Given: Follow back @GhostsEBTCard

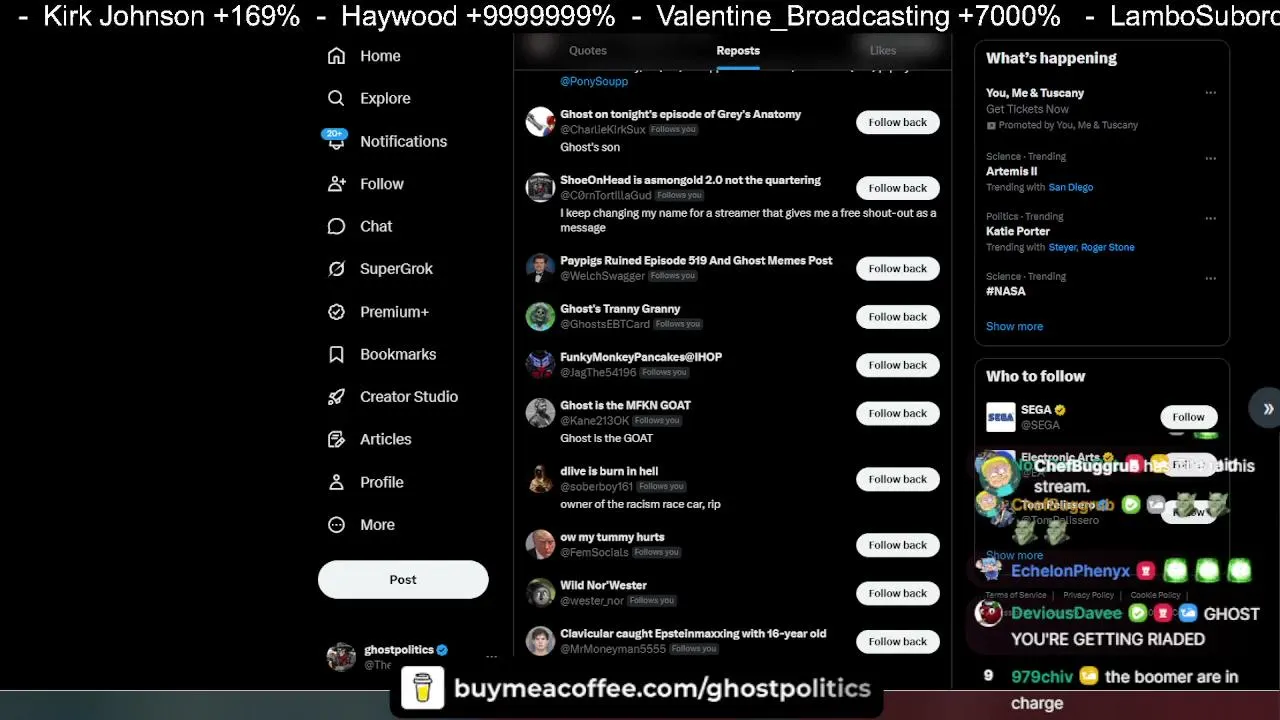Looking at the screenshot, I should pyautogui.click(x=898, y=317).
